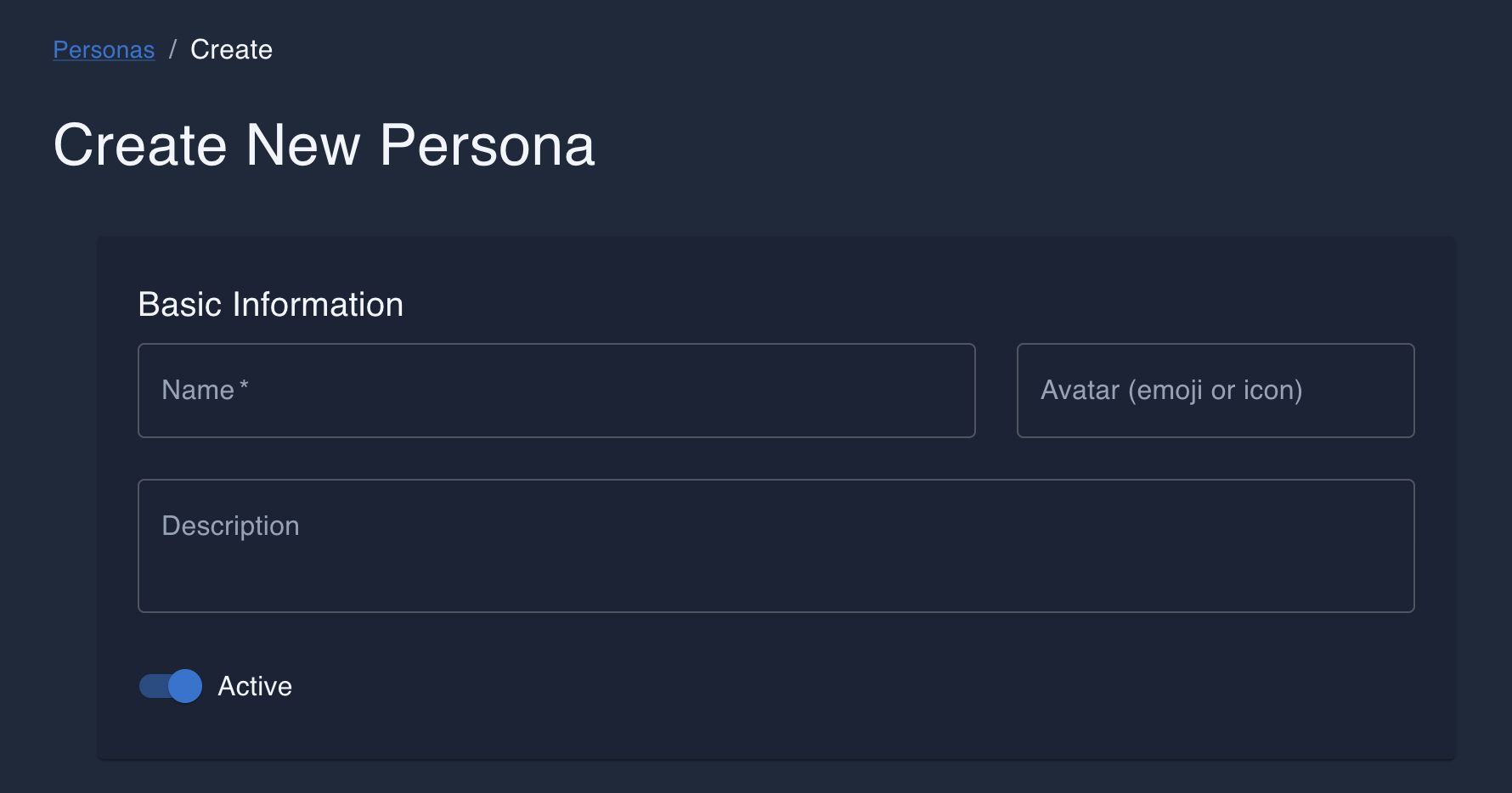The height and width of the screenshot is (793, 1512).
Task: Focus the Description text area
Action: [x=776, y=545]
